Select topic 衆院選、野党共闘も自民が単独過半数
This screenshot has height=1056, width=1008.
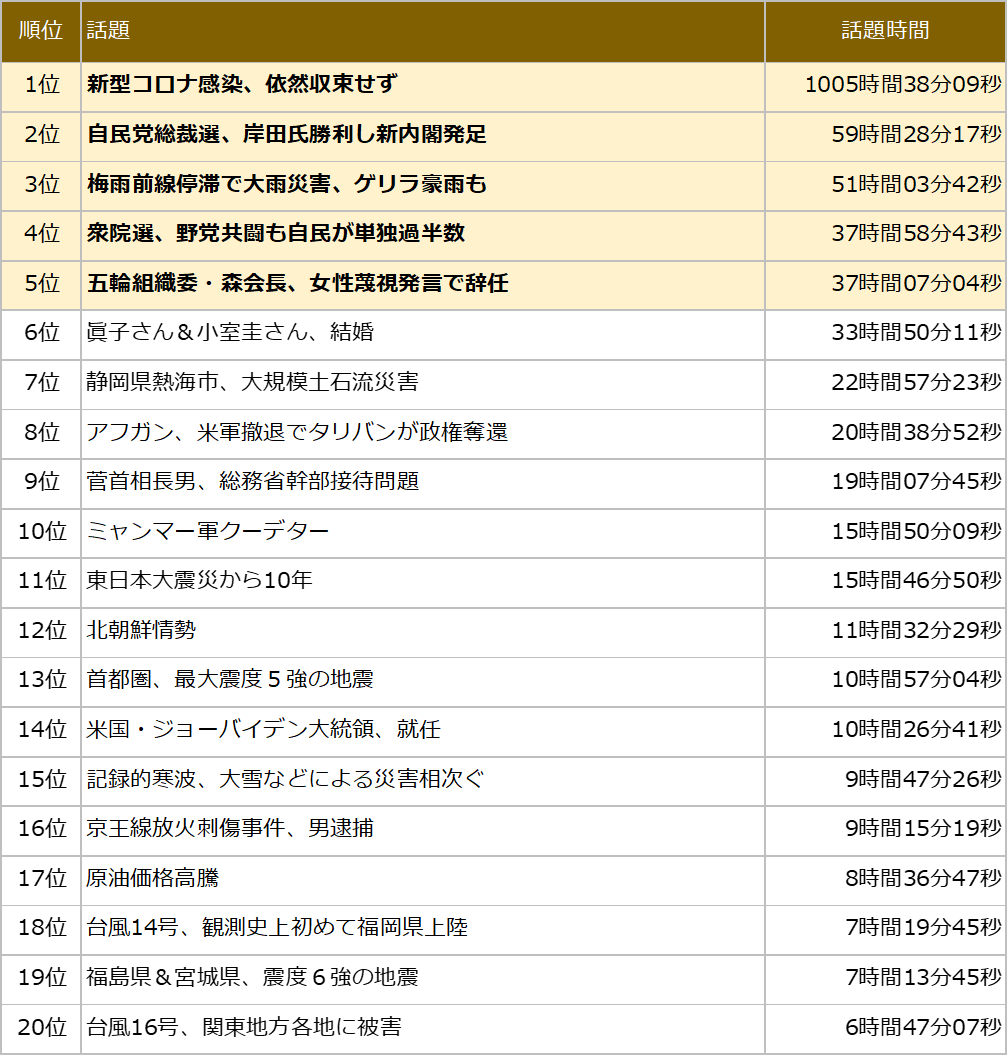pos(275,233)
